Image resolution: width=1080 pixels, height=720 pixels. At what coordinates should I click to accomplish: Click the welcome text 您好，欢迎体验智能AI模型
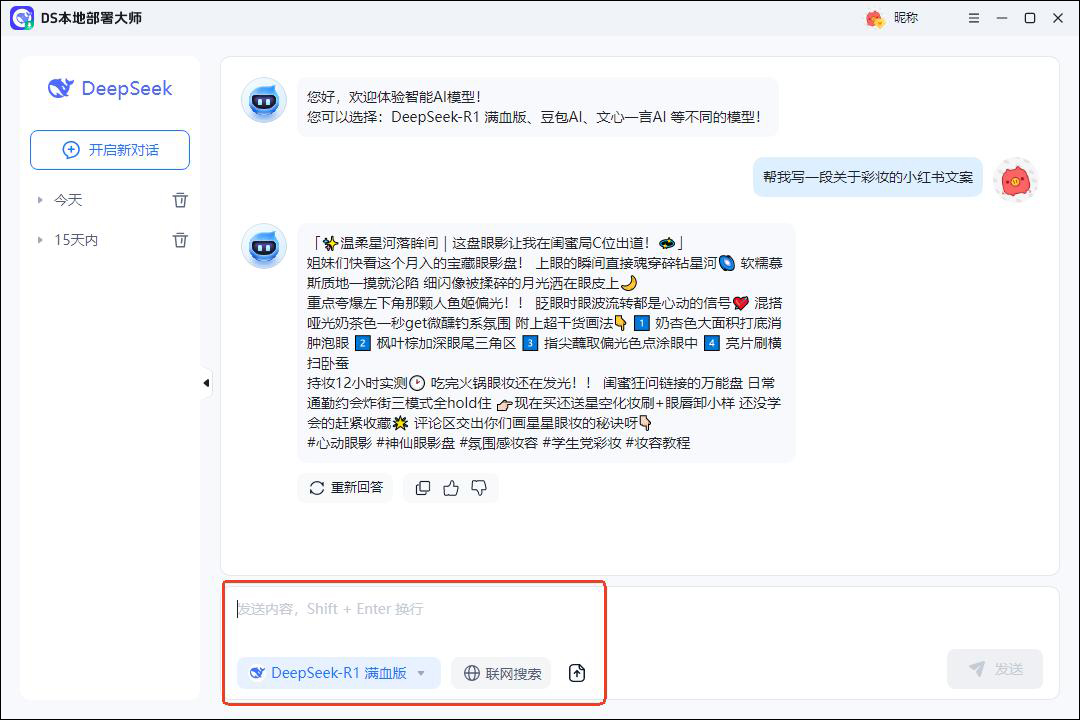point(393,97)
